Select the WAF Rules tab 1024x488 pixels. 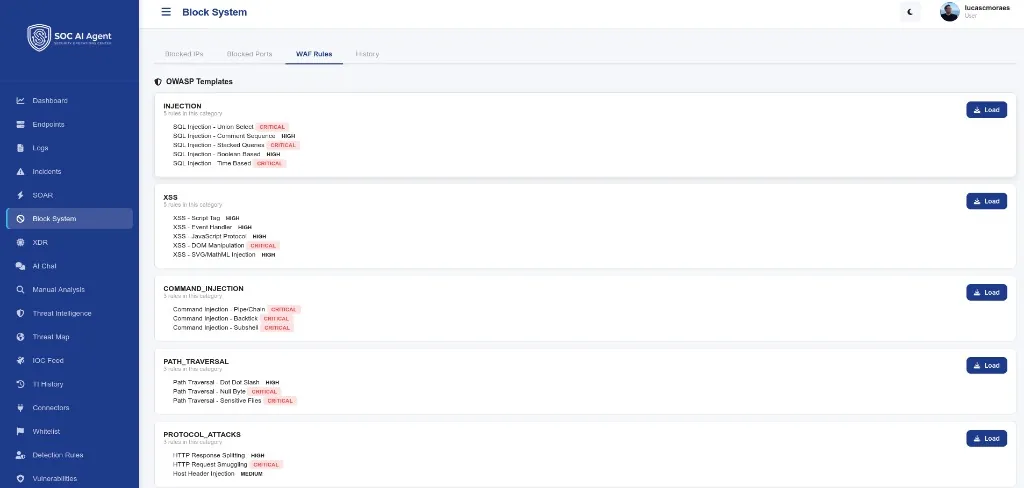coord(314,54)
